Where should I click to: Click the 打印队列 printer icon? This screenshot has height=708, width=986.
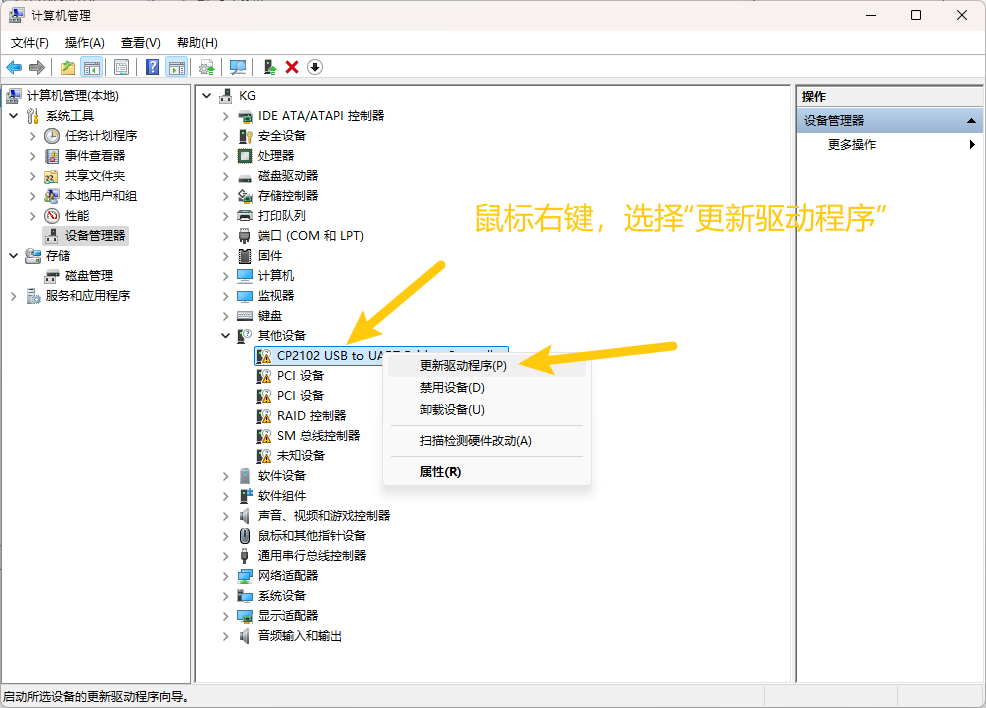coord(245,216)
